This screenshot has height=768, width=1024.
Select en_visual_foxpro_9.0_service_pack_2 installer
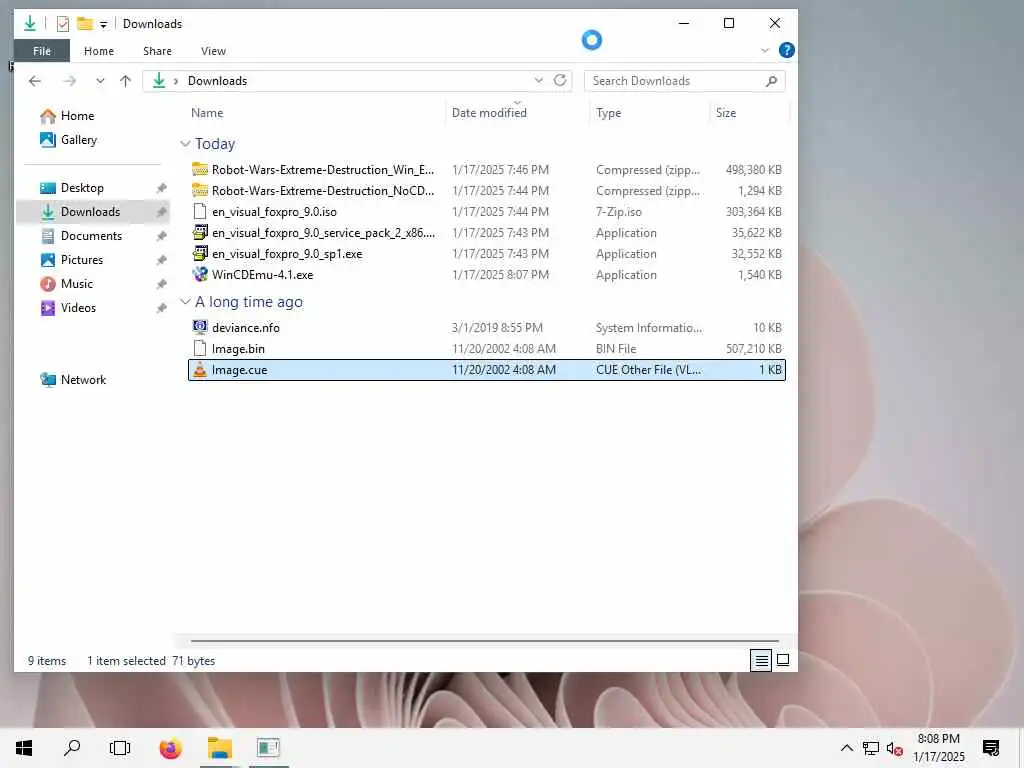click(x=487, y=233)
